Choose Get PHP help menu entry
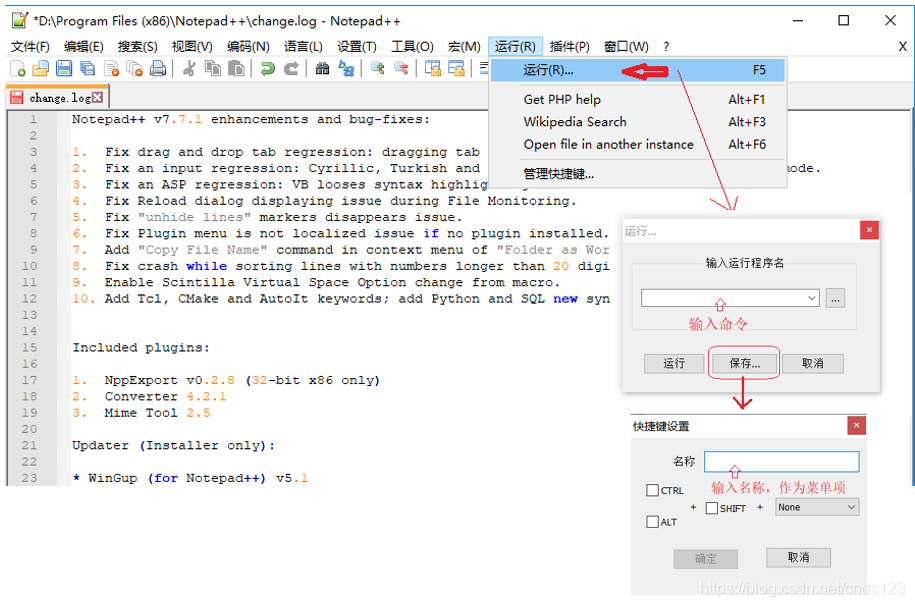This screenshot has width=915, height=607. point(638,99)
